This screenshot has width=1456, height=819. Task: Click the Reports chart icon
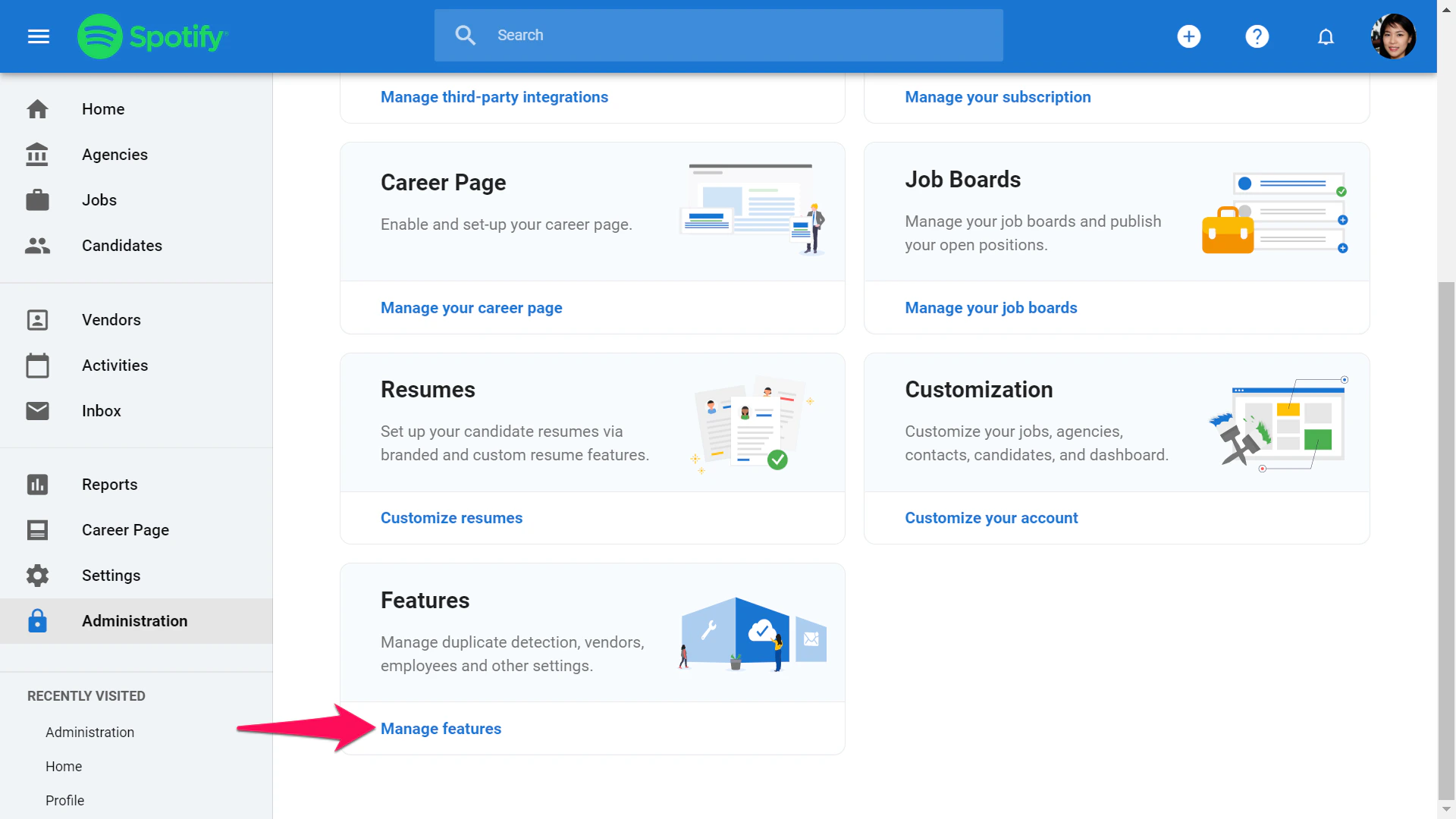37,485
